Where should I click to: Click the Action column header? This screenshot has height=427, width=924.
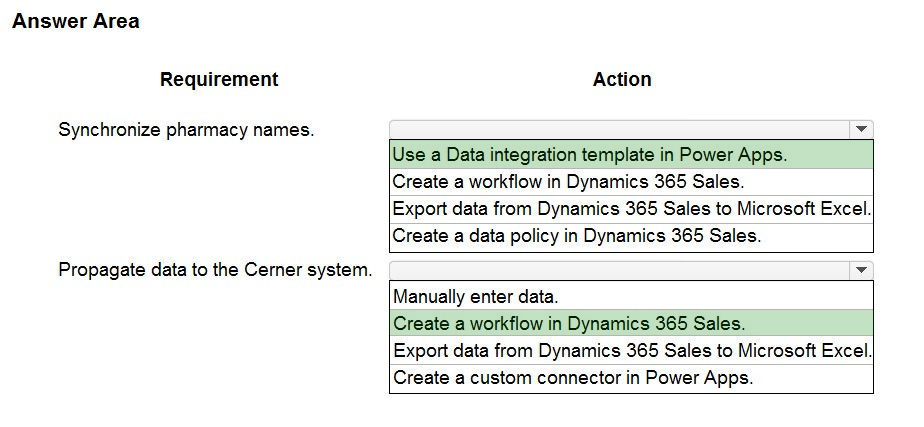tap(622, 80)
